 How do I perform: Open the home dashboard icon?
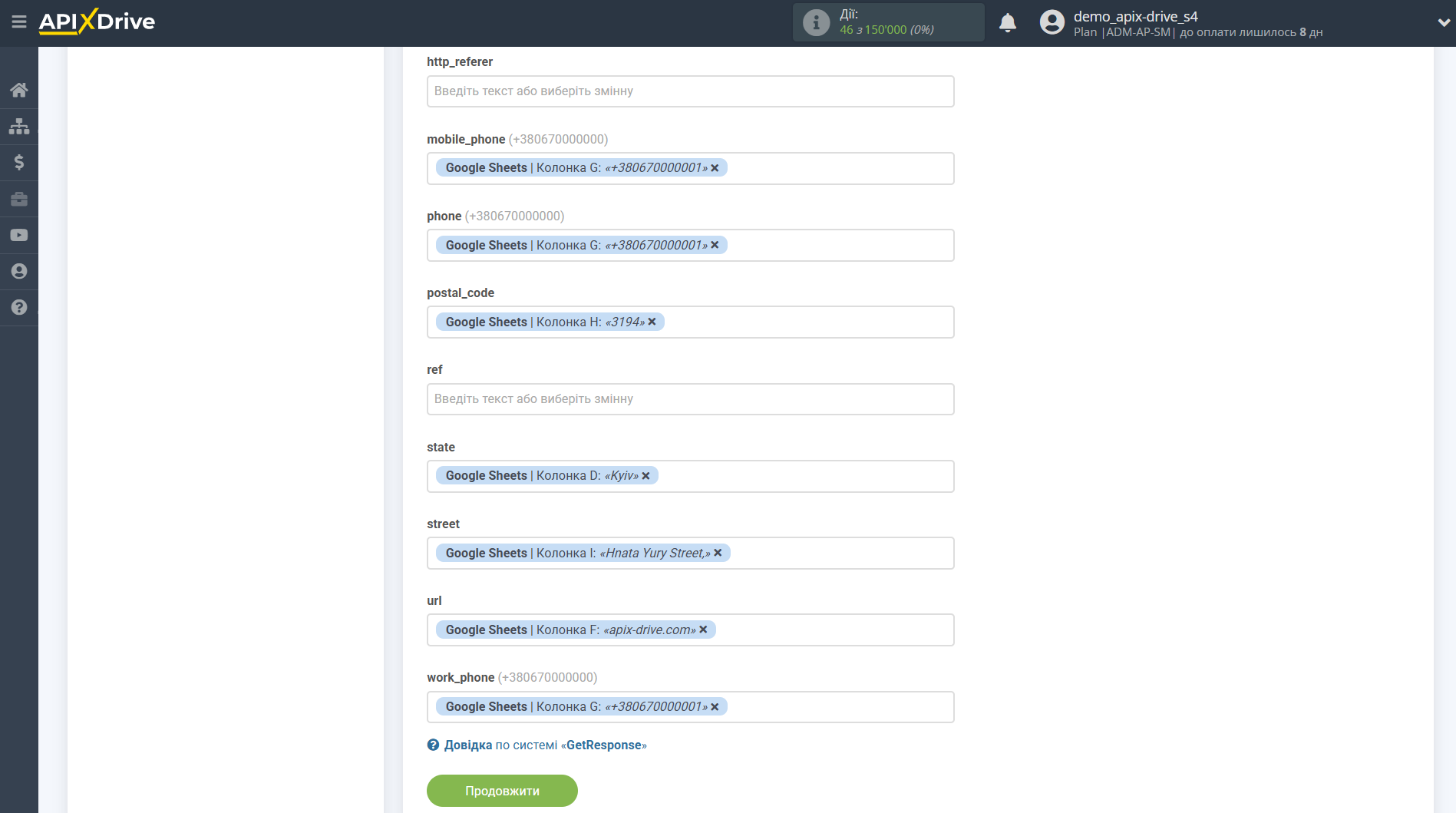coord(19,90)
